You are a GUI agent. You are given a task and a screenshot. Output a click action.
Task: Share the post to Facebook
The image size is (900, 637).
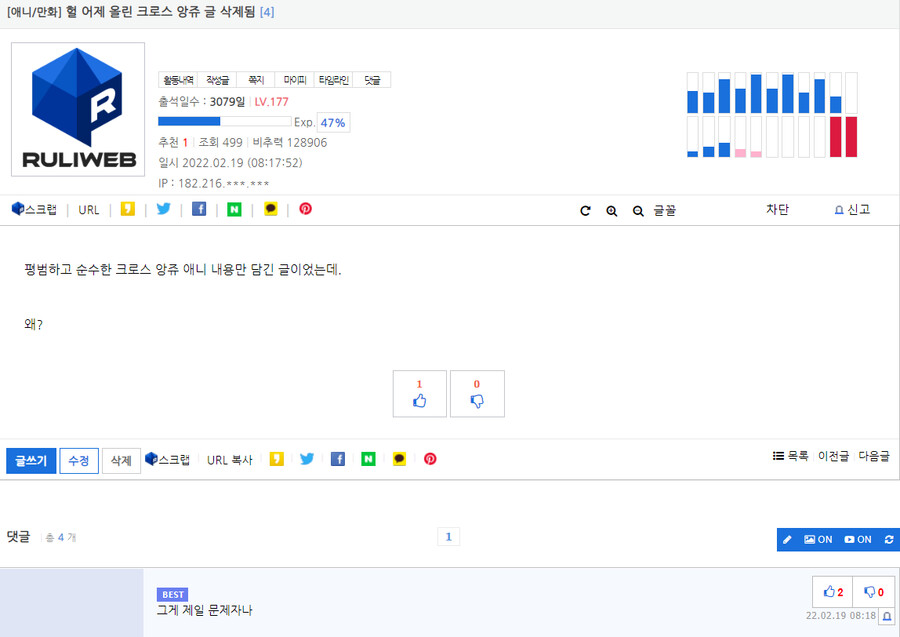click(199, 209)
